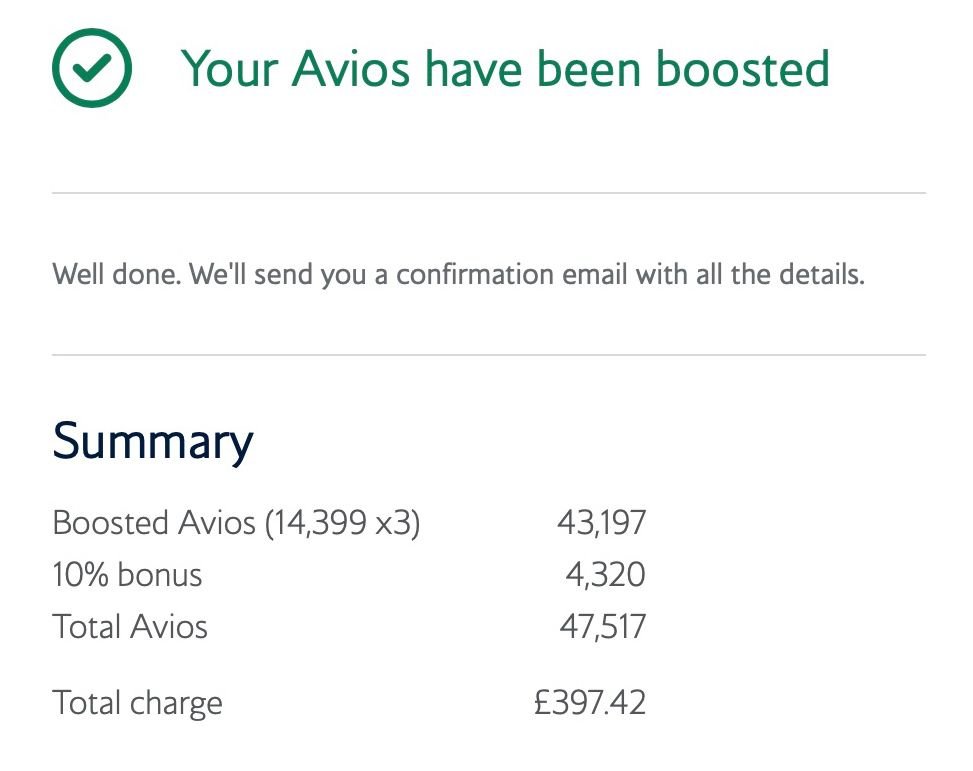Click the divider line above Summary
Screen dimensions: 973x771
pyautogui.click(x=488, y=355)
